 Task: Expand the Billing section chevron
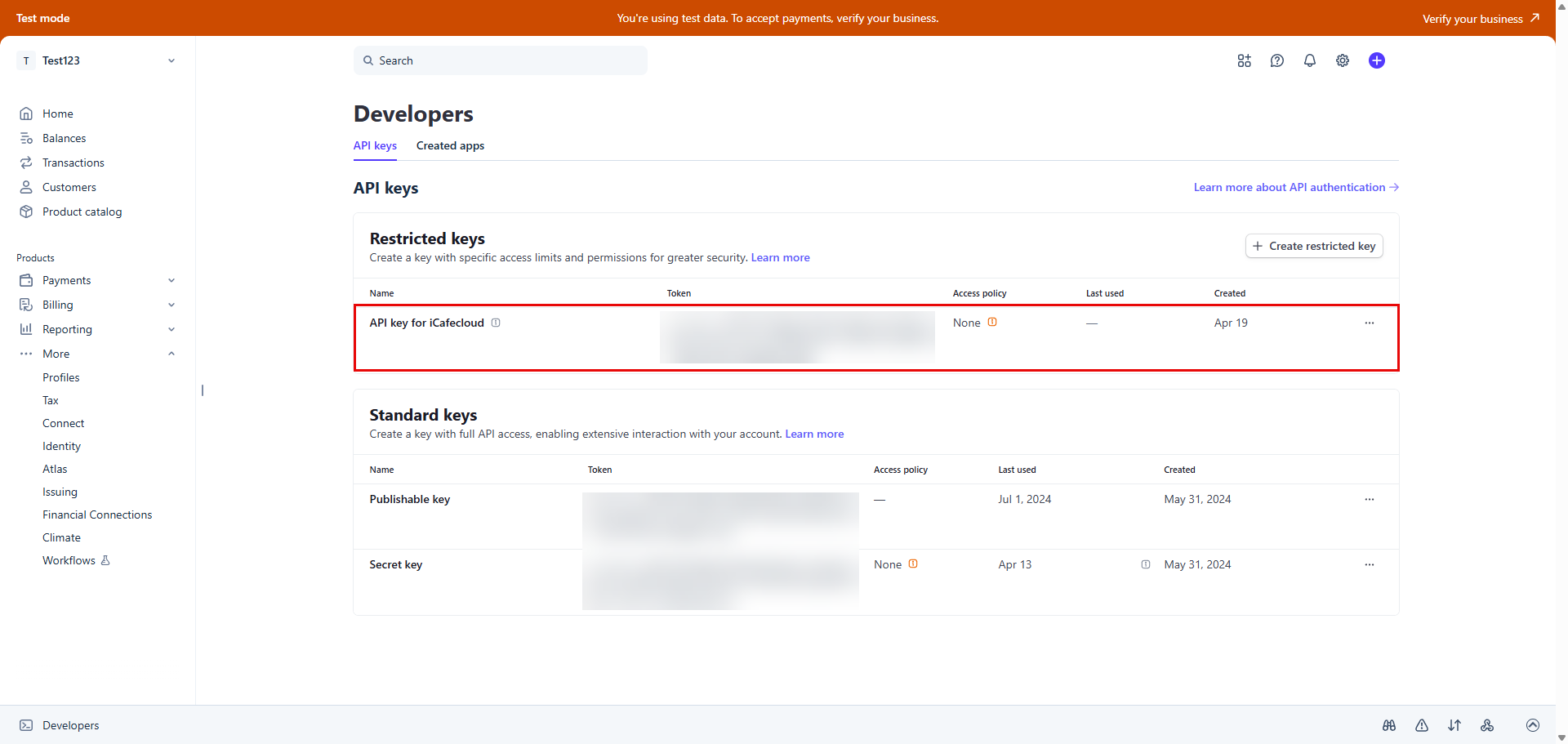[x=171, y=305]
